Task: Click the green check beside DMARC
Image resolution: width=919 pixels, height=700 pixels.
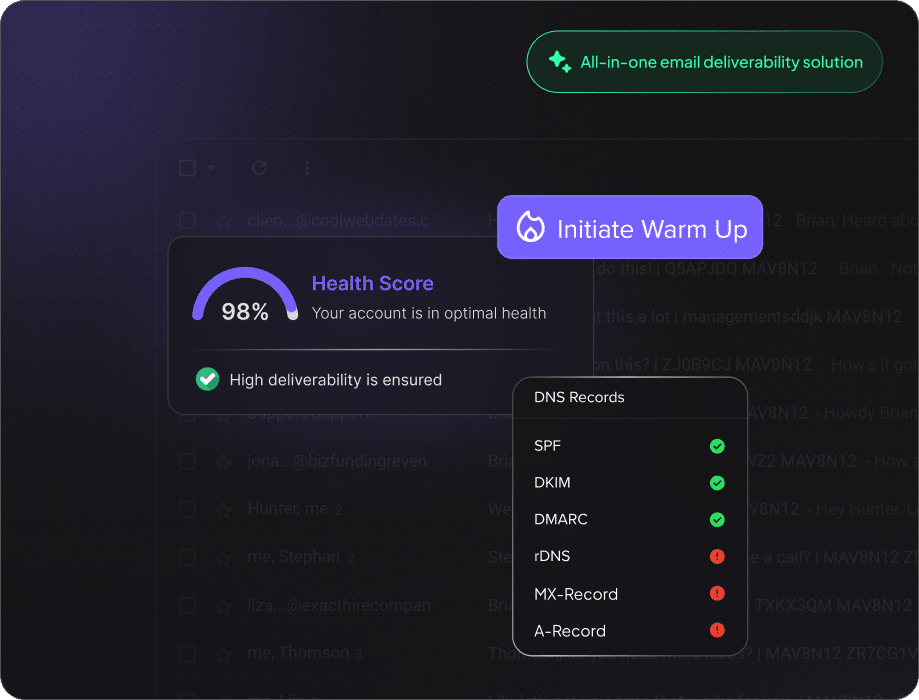Action: (717, 520)
